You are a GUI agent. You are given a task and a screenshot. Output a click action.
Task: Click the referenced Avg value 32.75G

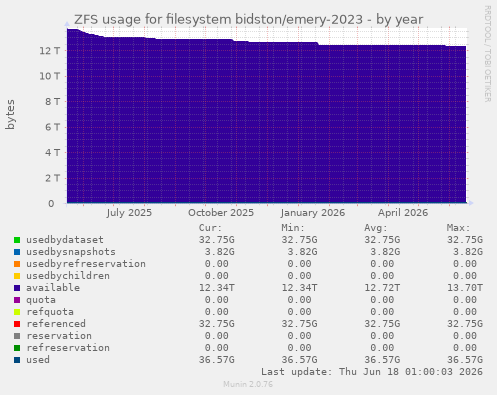[382, 324]
